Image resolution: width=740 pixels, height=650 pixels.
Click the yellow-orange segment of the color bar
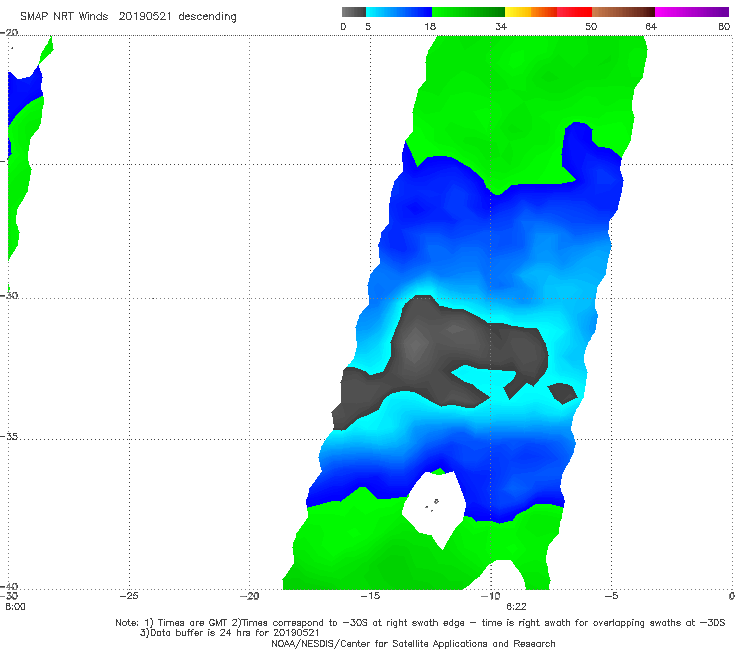(x=531, y=12)
